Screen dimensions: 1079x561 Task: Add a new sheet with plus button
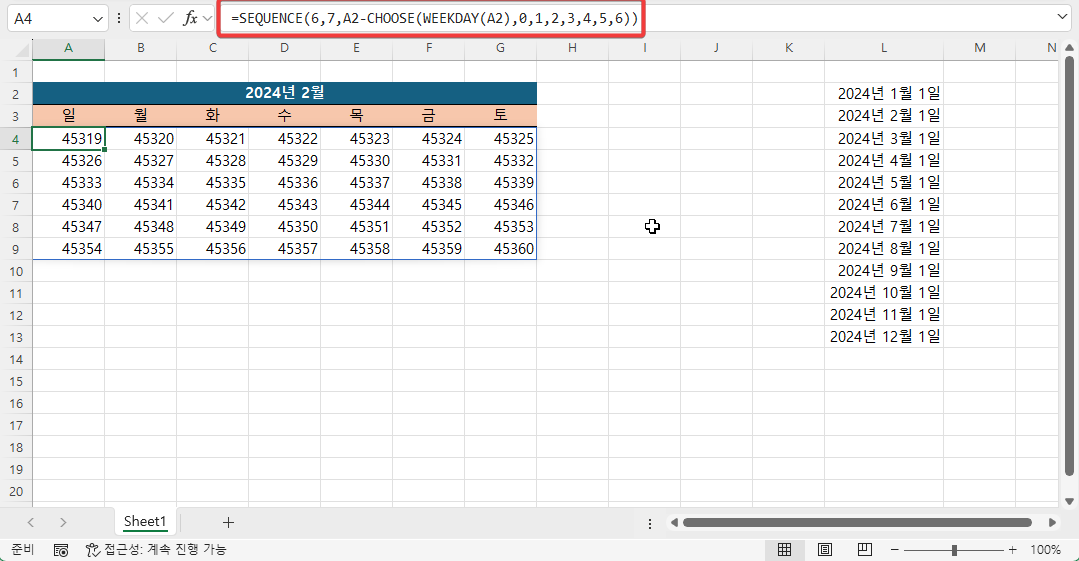[228, 522]
